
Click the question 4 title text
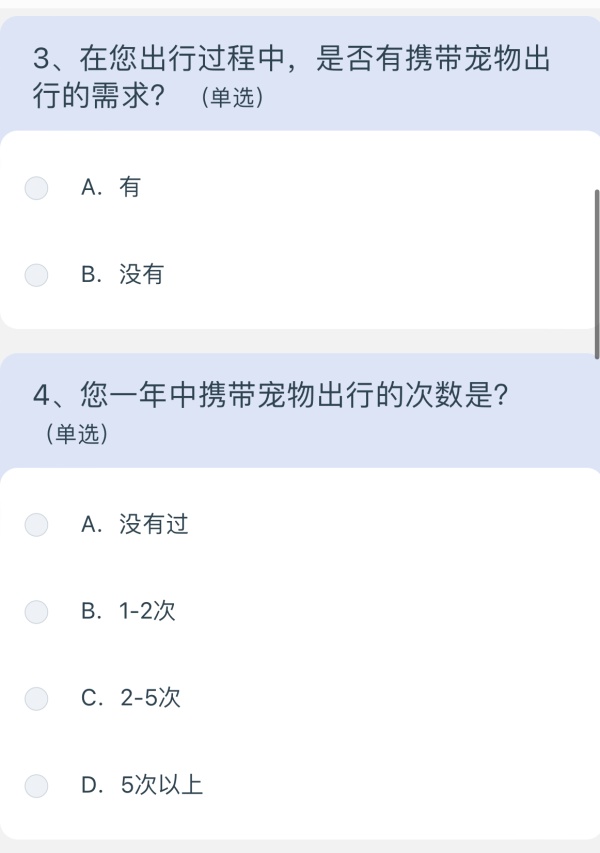point(270,395)
